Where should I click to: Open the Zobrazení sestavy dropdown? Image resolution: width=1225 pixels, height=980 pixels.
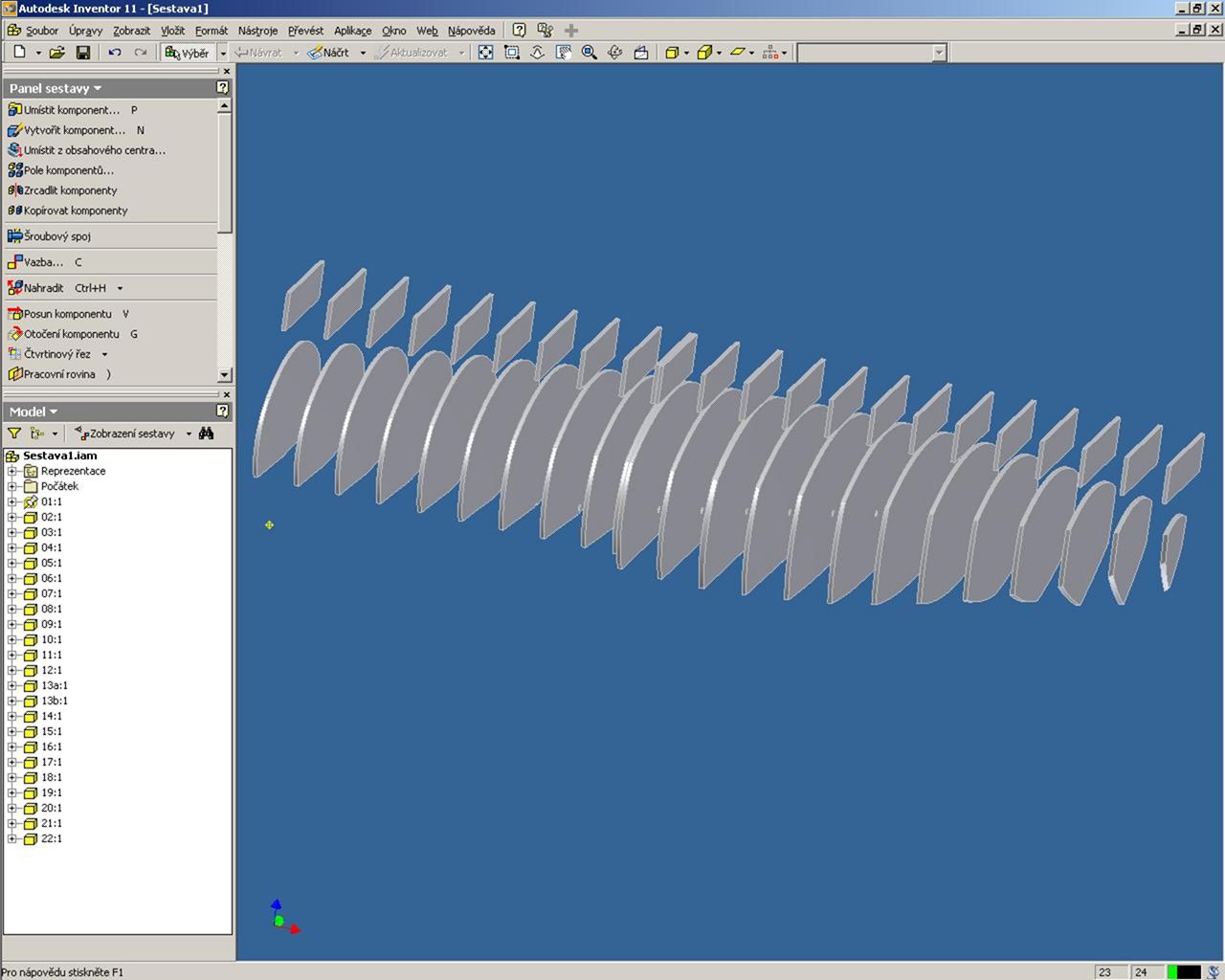132,434
